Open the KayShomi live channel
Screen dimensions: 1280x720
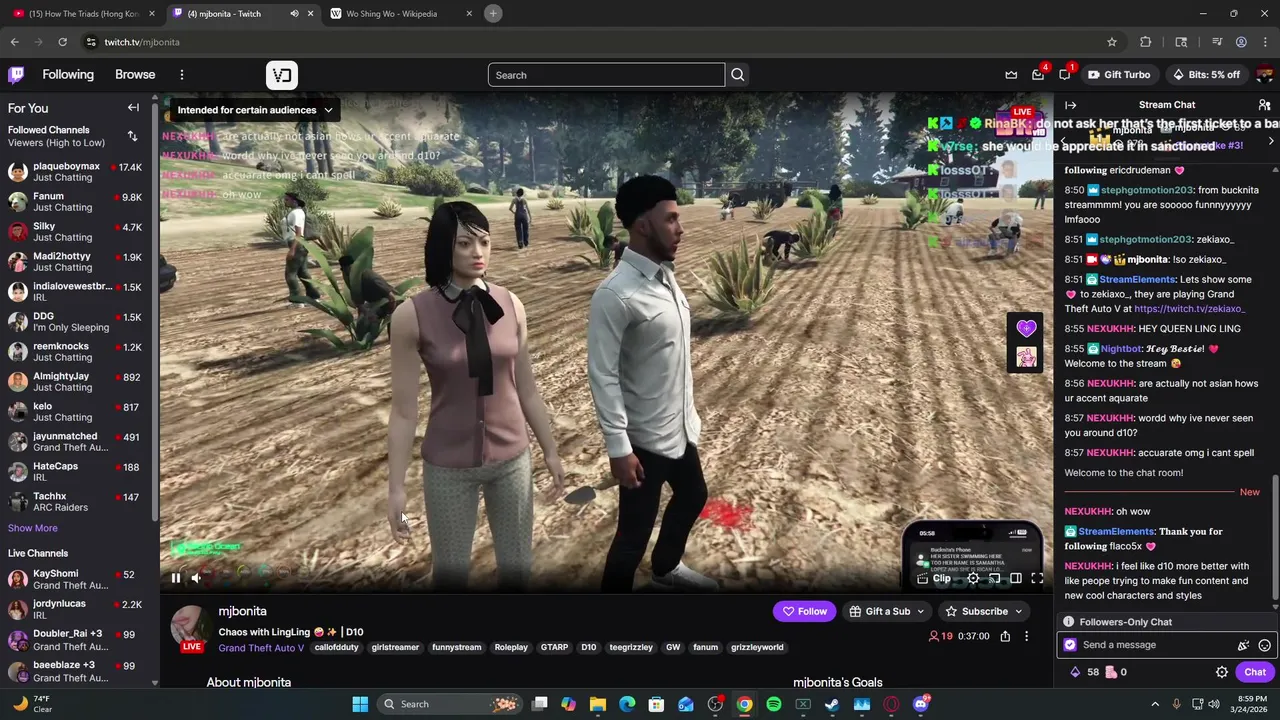(x=77, y=579)
